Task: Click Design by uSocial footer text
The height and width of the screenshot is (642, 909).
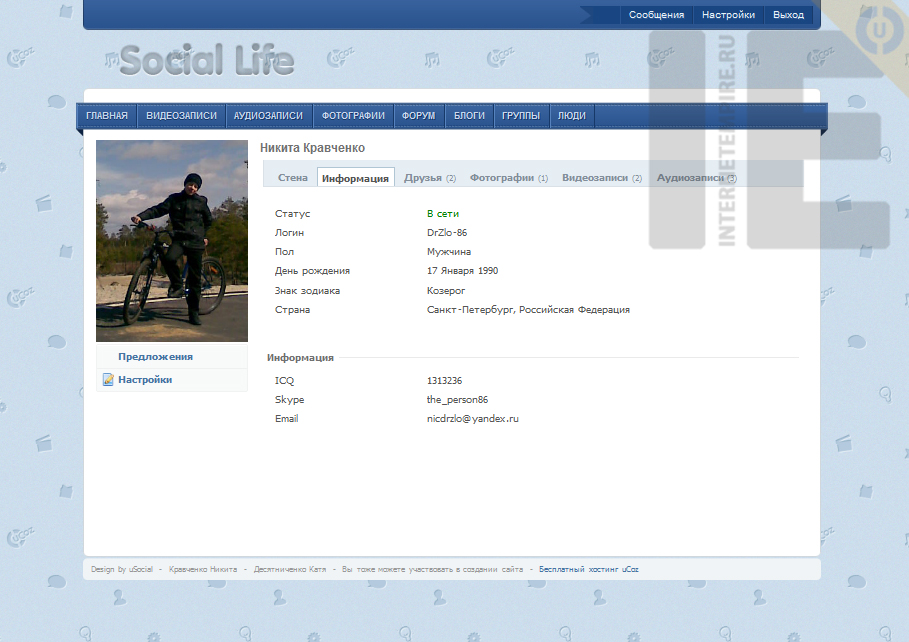Action: click(122, 570)
